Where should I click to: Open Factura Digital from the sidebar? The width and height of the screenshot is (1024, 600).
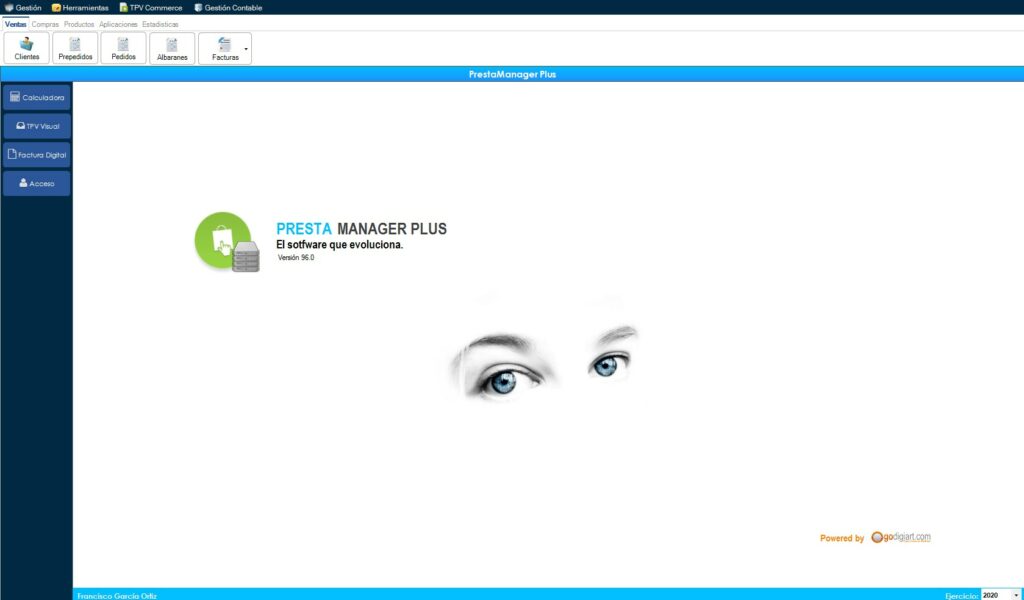click(37, 155)
